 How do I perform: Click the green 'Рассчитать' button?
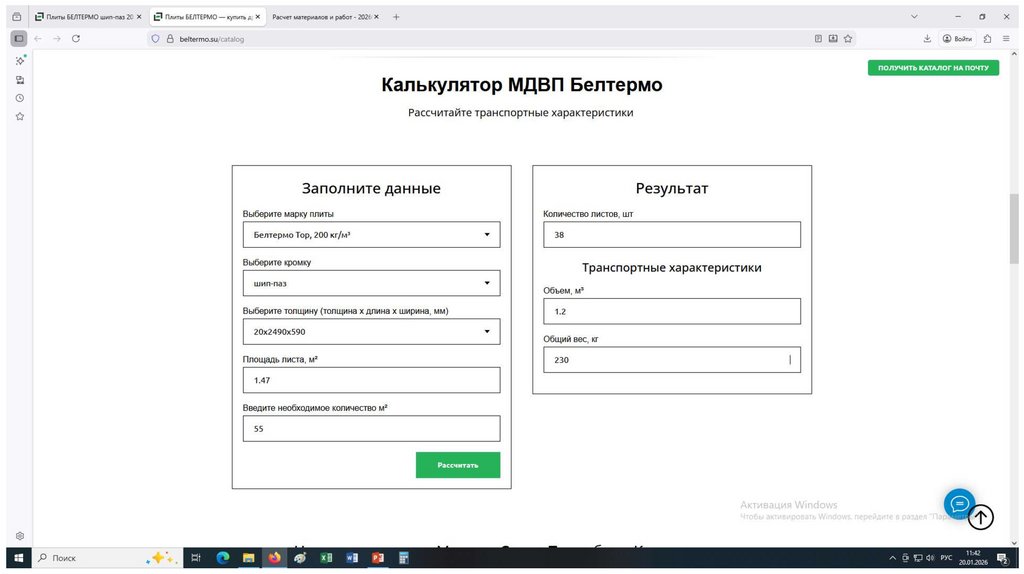coord(458,465)
